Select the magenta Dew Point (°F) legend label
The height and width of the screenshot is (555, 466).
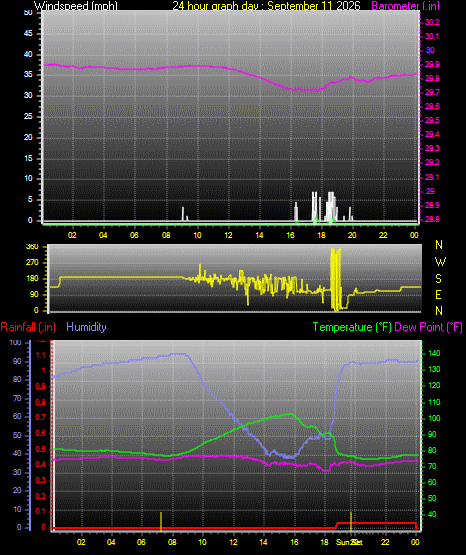[x=428, y=327]
